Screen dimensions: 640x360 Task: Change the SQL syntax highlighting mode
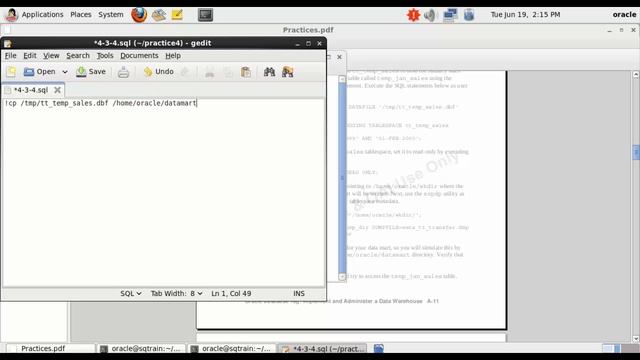coord(131,293)
